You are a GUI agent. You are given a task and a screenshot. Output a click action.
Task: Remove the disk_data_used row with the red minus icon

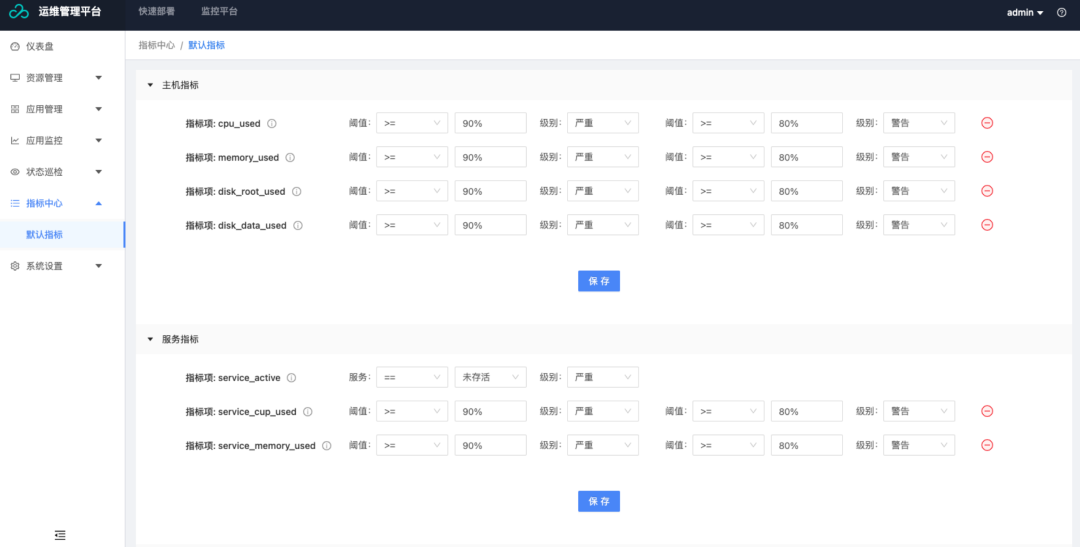click(x=987, y=225)
